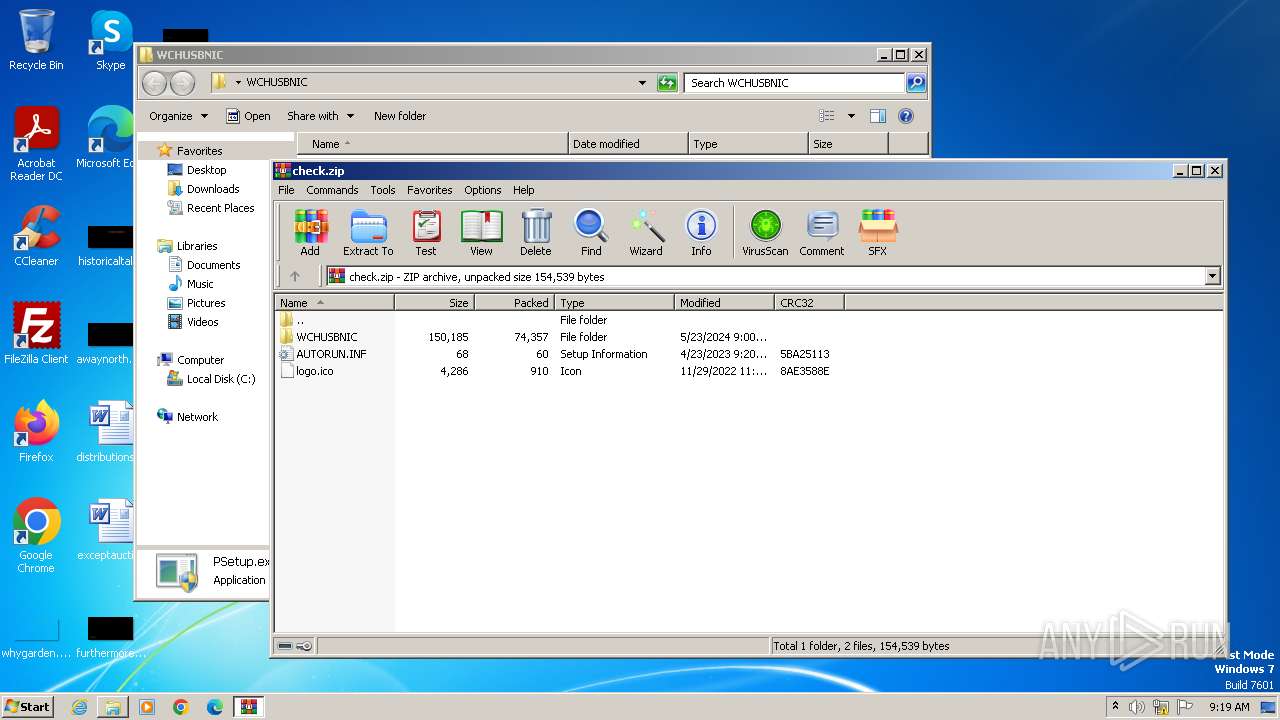Open the Help menu in WinRAR
Viewport: 1280px width, 720px height.
point(524,190)
